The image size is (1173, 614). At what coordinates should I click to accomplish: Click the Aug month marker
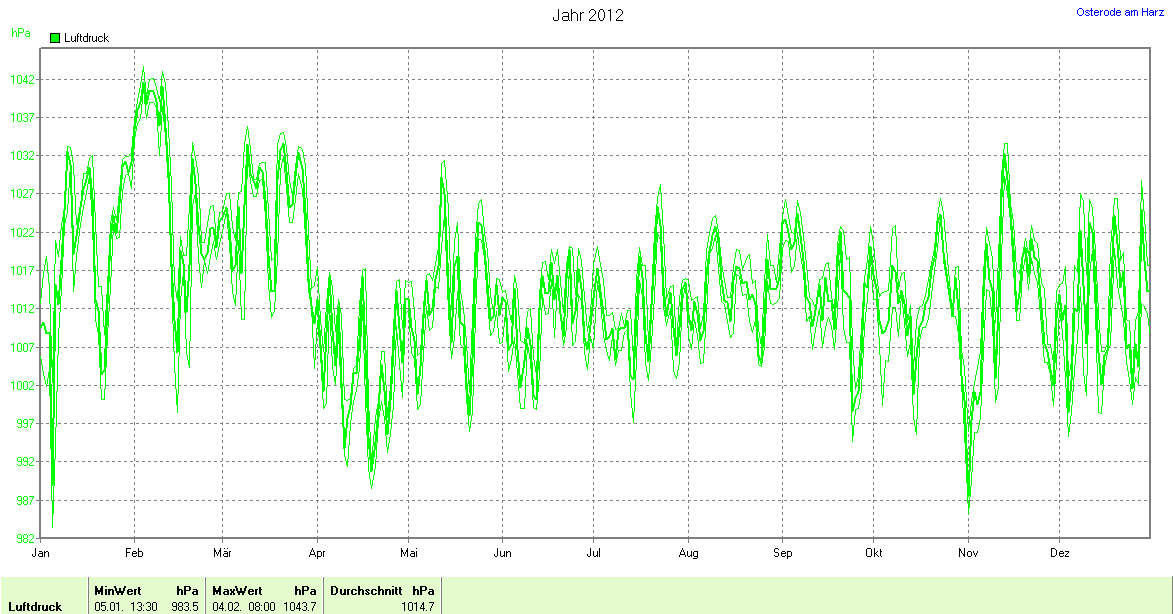pyautogui.click(x=688, y=552)
